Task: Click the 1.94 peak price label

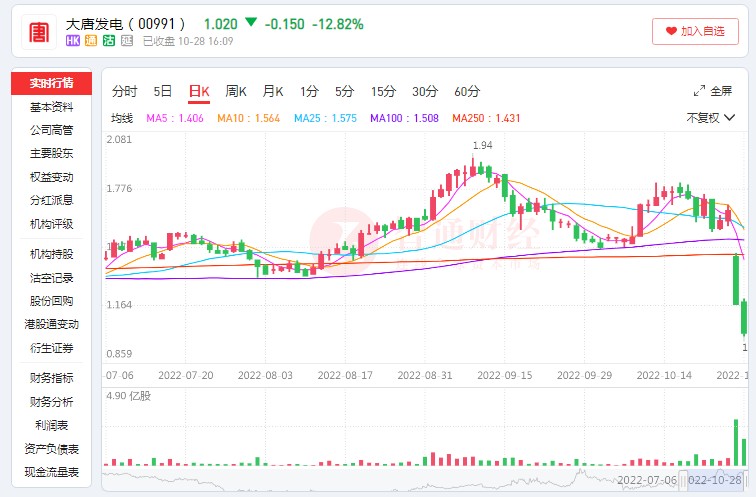Action: 483,145
